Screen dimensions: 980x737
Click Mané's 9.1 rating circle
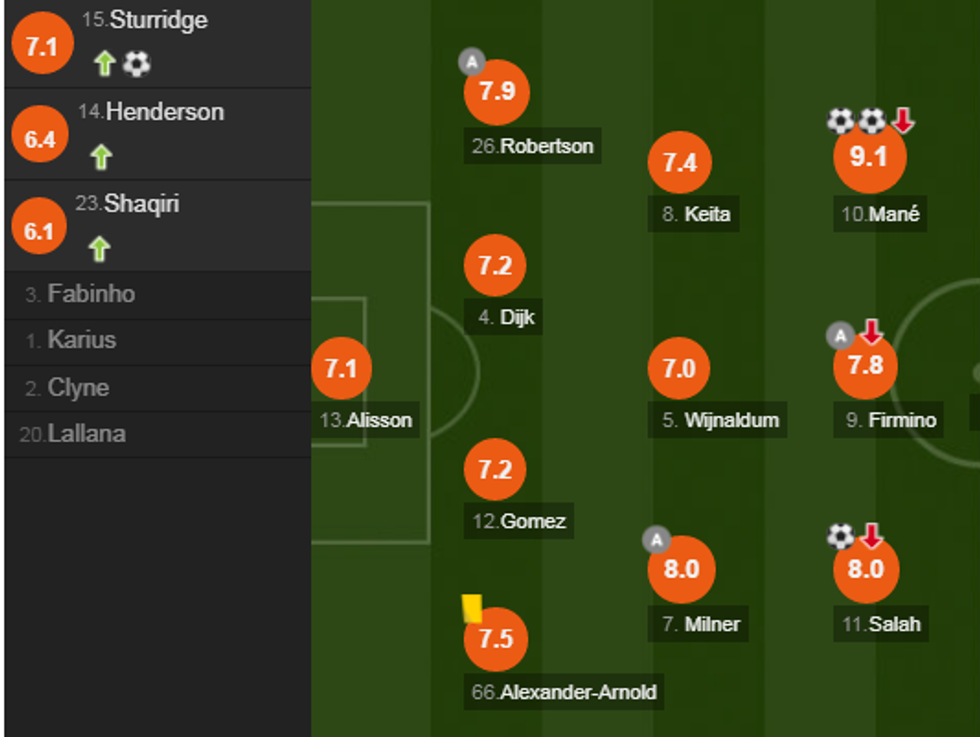(x=867, y=157)
